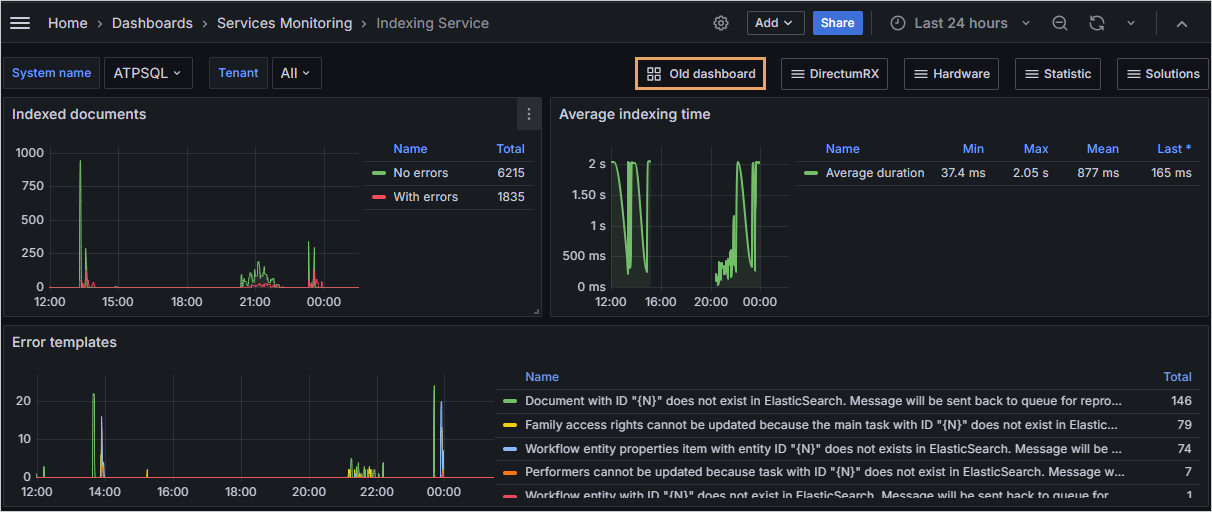Viewport: 1212px width, 512px height.
Task: Open the Old dashboard link
Action: (x=701, y=74)
